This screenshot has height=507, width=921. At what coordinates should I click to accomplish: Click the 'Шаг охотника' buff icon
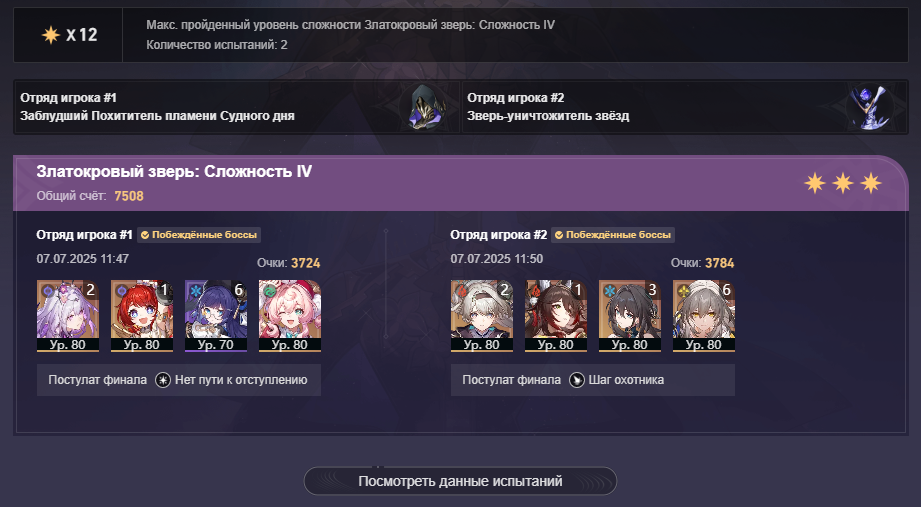[x=577, y=380]
